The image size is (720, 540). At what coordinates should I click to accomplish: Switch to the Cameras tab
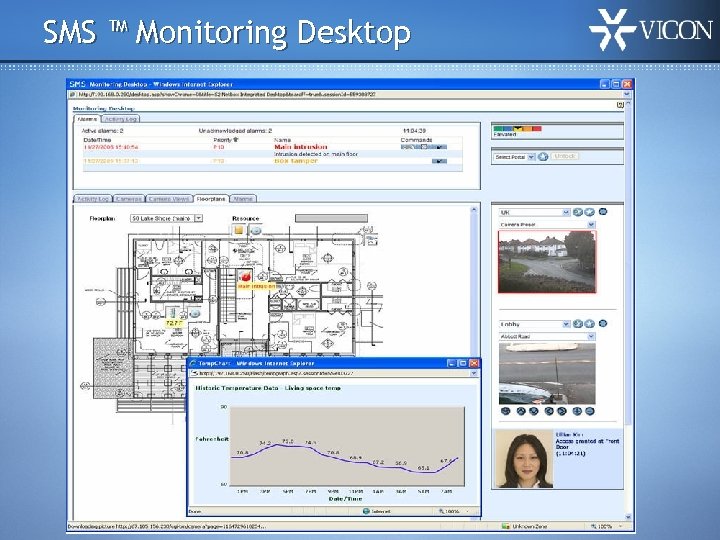pos(129,199)
